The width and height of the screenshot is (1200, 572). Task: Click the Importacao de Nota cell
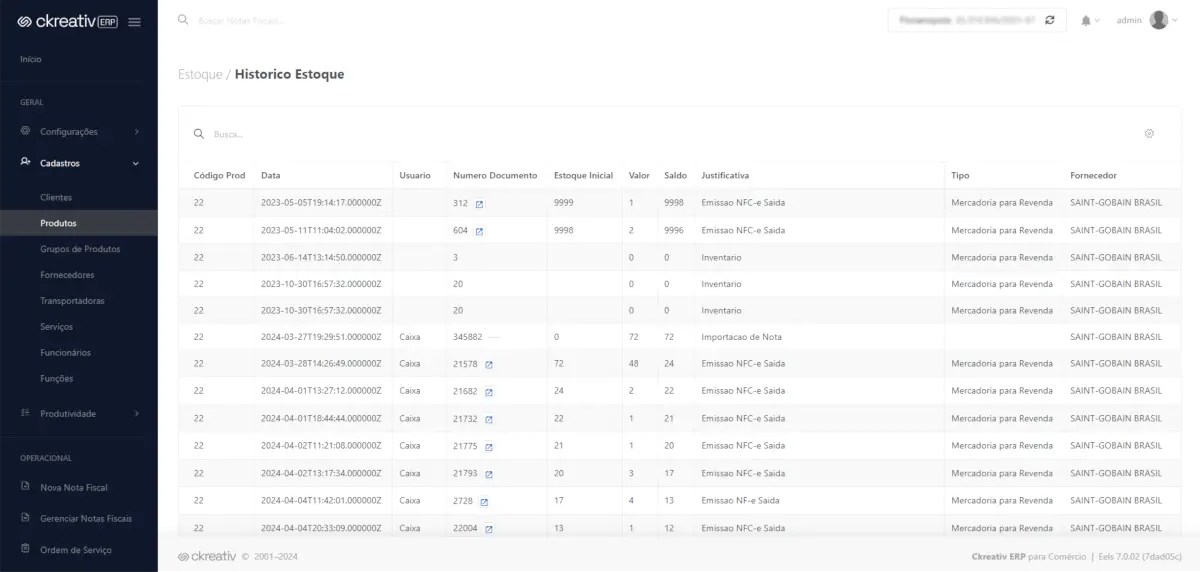tap(742, 337)
